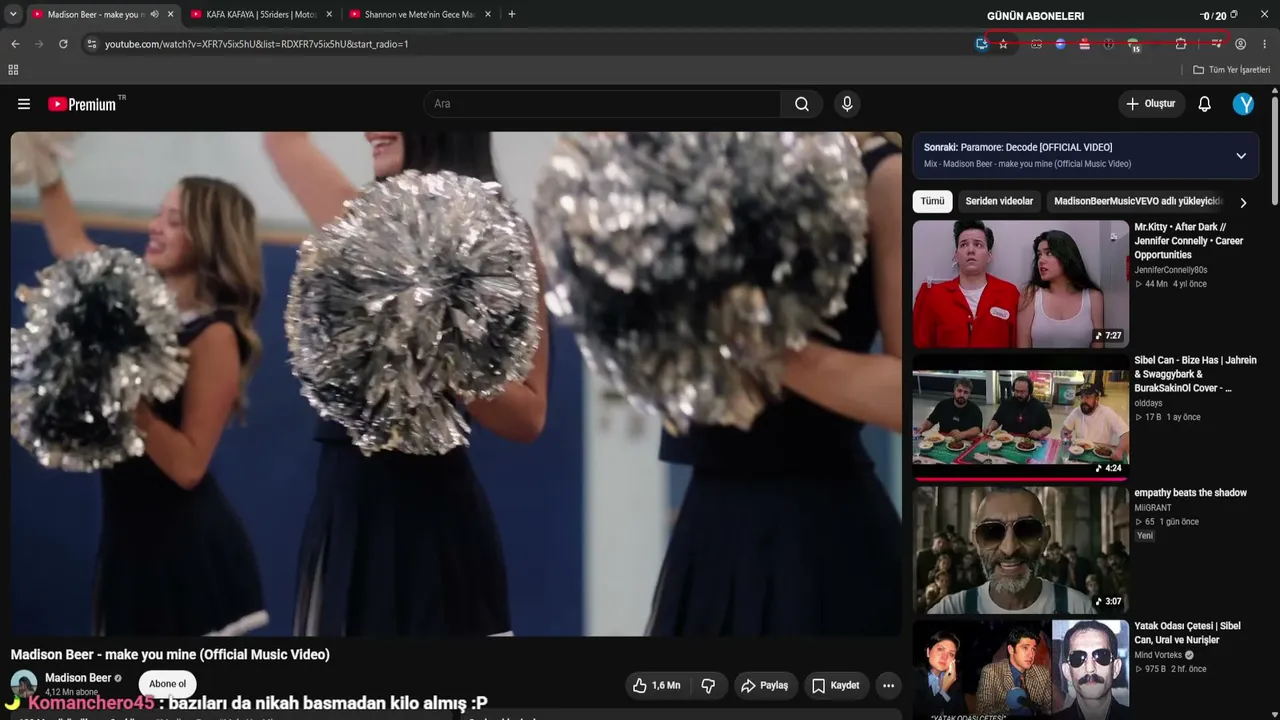Switch to the KAFA KAFAYA tab
1280x720 pixels.
[260, 14]
